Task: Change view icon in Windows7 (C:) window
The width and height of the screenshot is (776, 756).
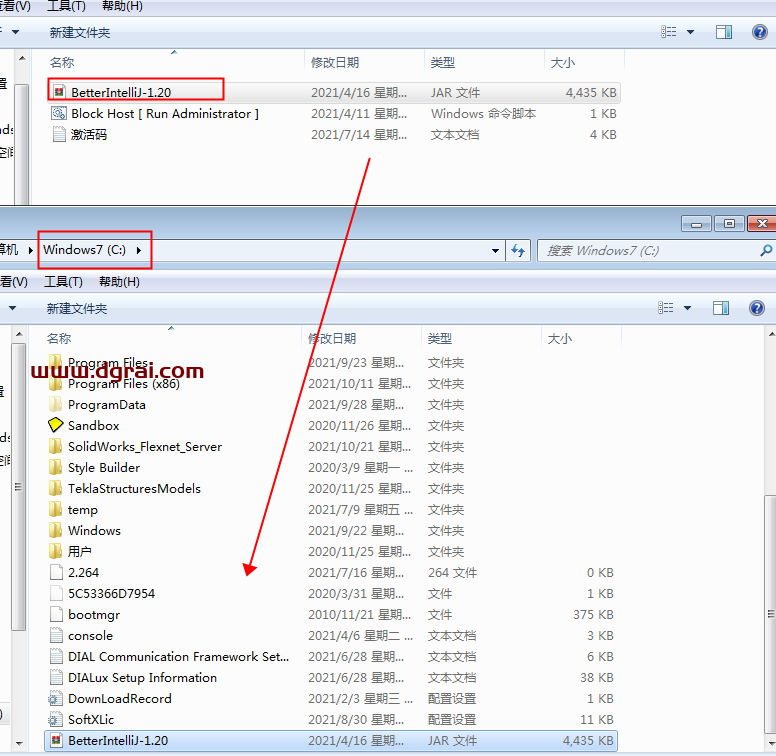Action: pos(666,308)
